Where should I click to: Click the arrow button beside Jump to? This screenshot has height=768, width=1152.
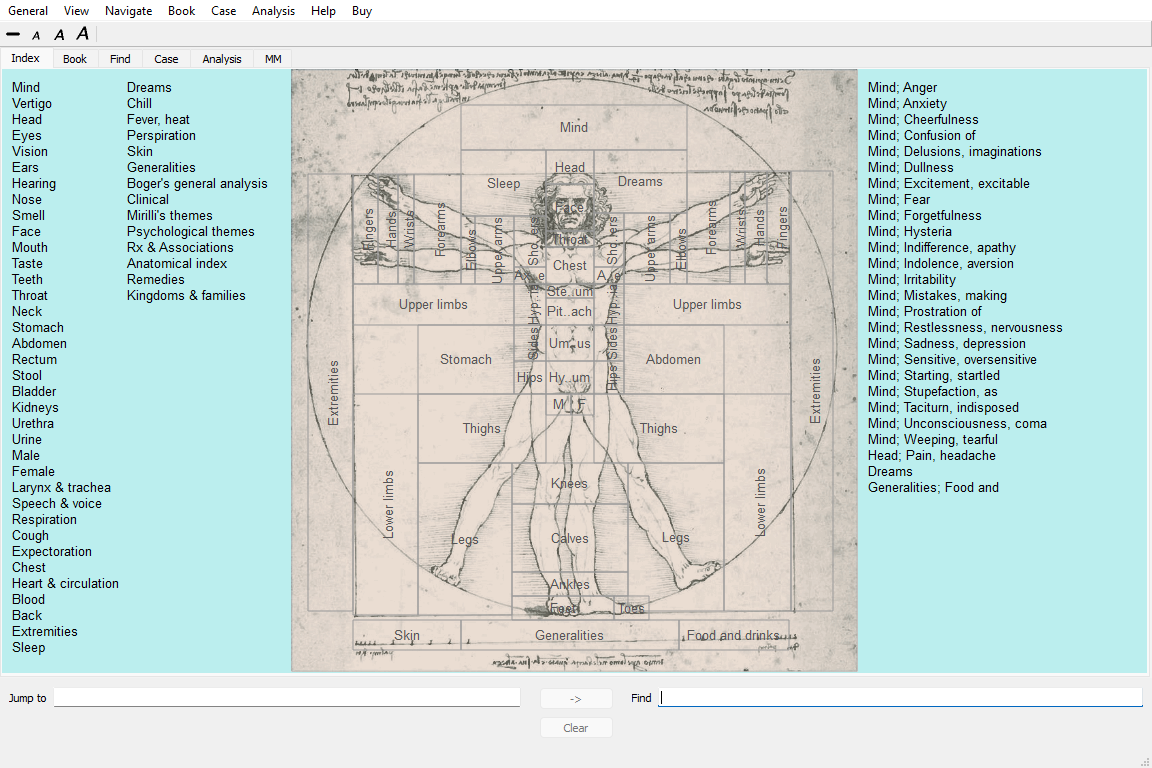576,699
